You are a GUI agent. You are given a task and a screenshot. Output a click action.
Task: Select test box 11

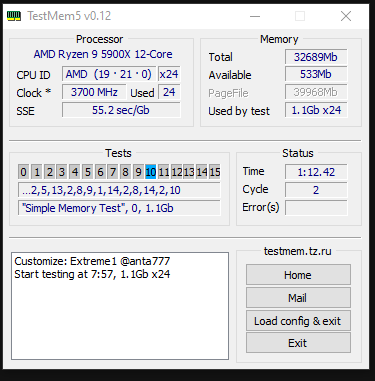(x=164, y=172)
